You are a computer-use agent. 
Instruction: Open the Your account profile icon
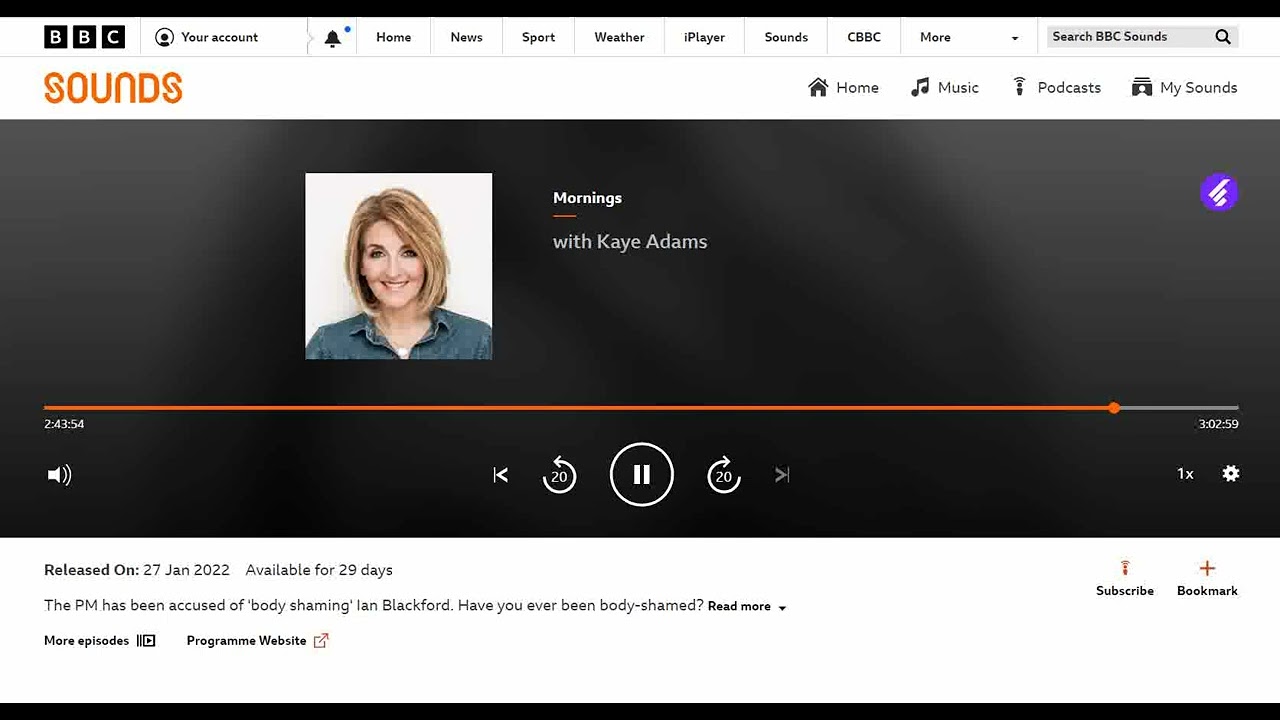[x=164, y=37]
